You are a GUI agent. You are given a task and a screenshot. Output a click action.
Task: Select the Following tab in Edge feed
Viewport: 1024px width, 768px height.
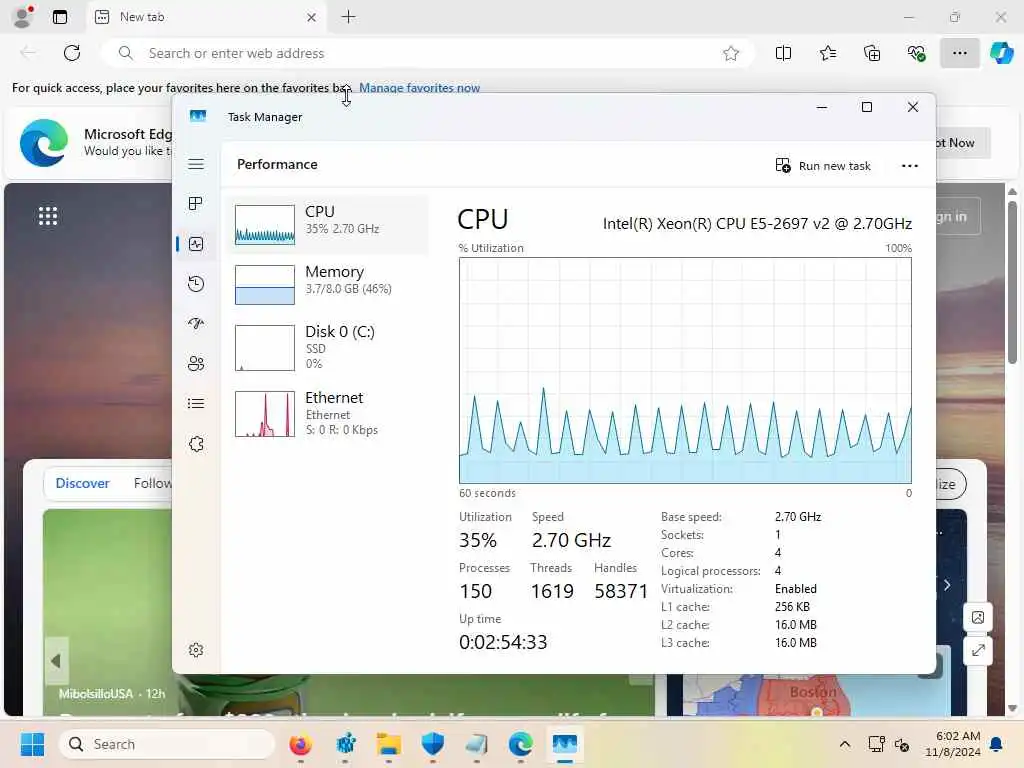point(152,483)
